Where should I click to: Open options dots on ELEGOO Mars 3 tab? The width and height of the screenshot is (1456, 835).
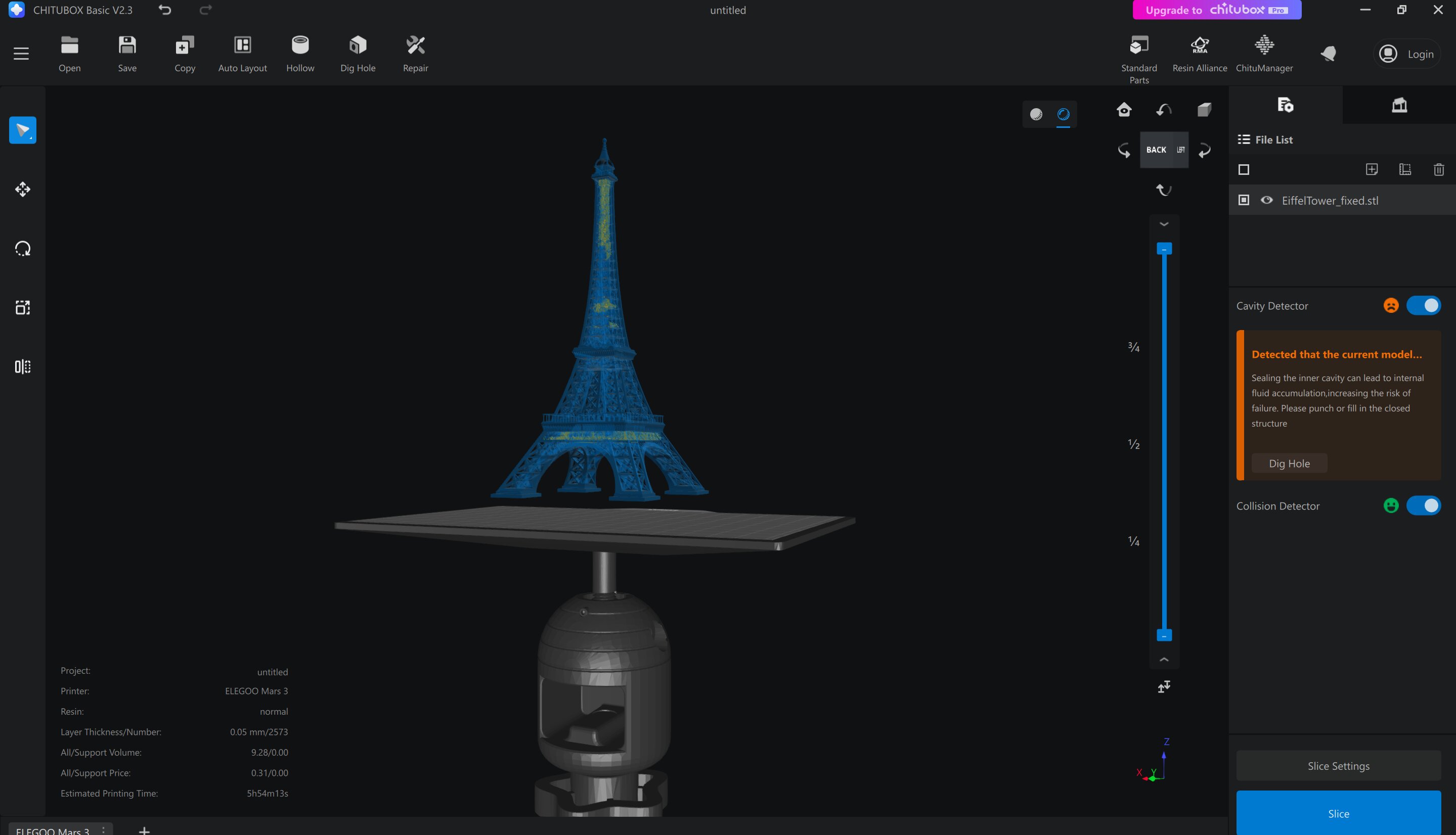pos(103,830)
